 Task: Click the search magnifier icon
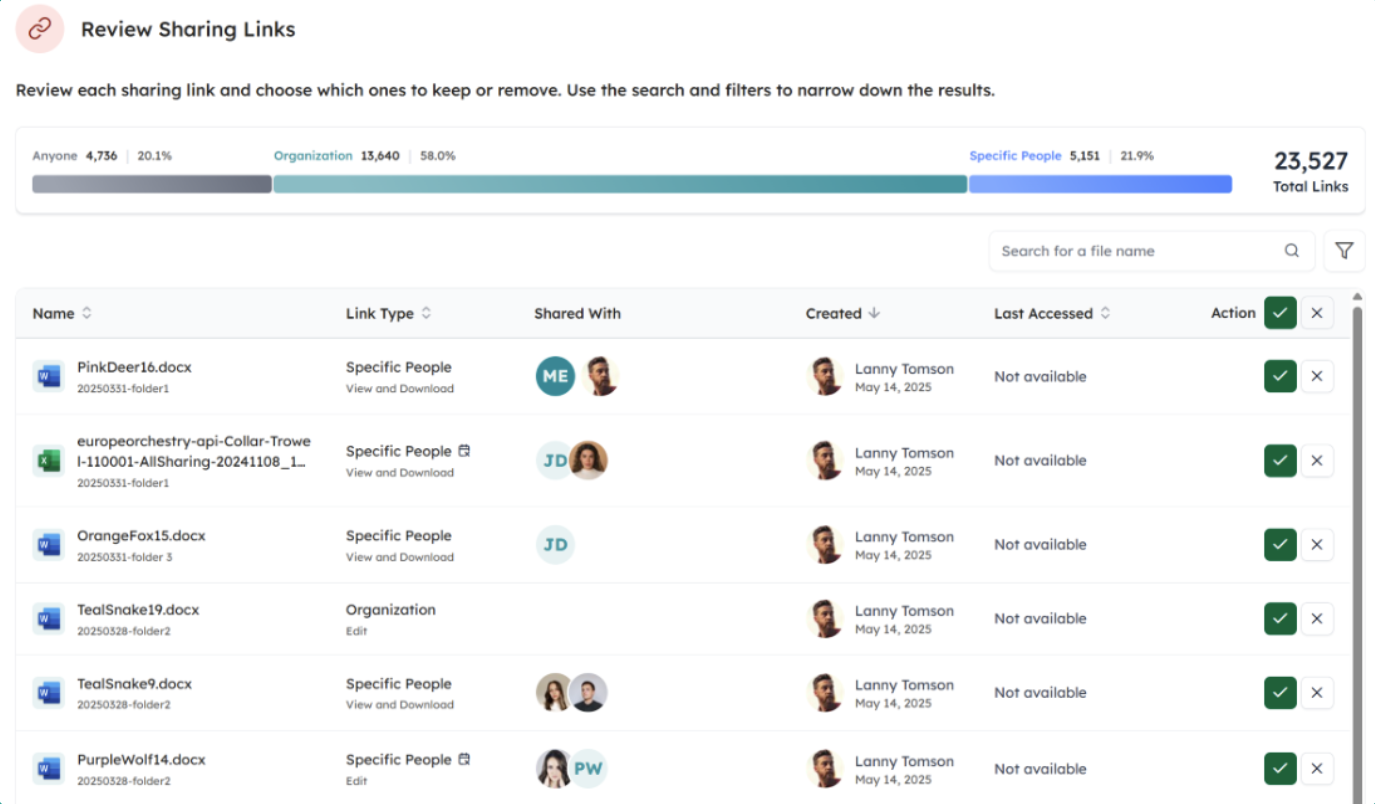click(1292, 251)
